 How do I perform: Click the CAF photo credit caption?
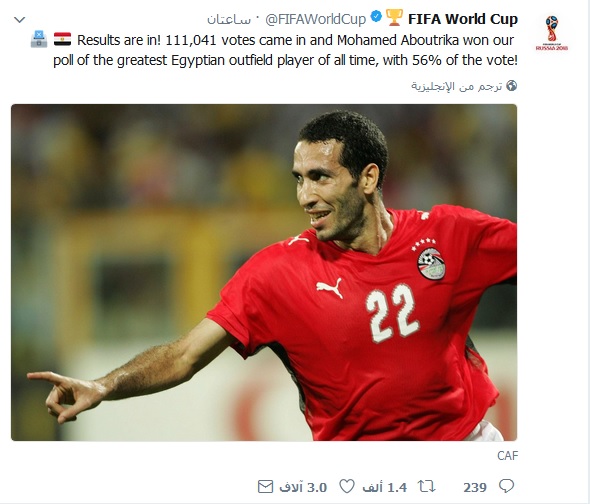click(x=508, y=456)
